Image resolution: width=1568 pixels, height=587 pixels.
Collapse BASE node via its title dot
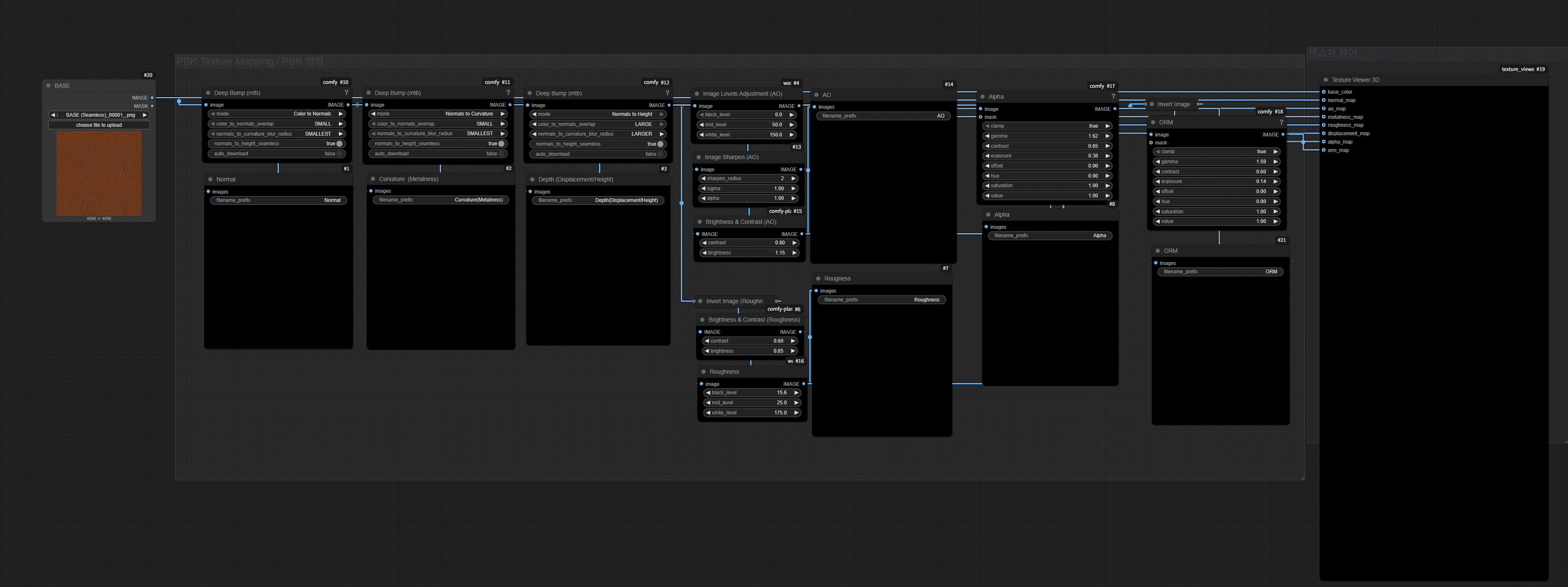coord(49,86)
